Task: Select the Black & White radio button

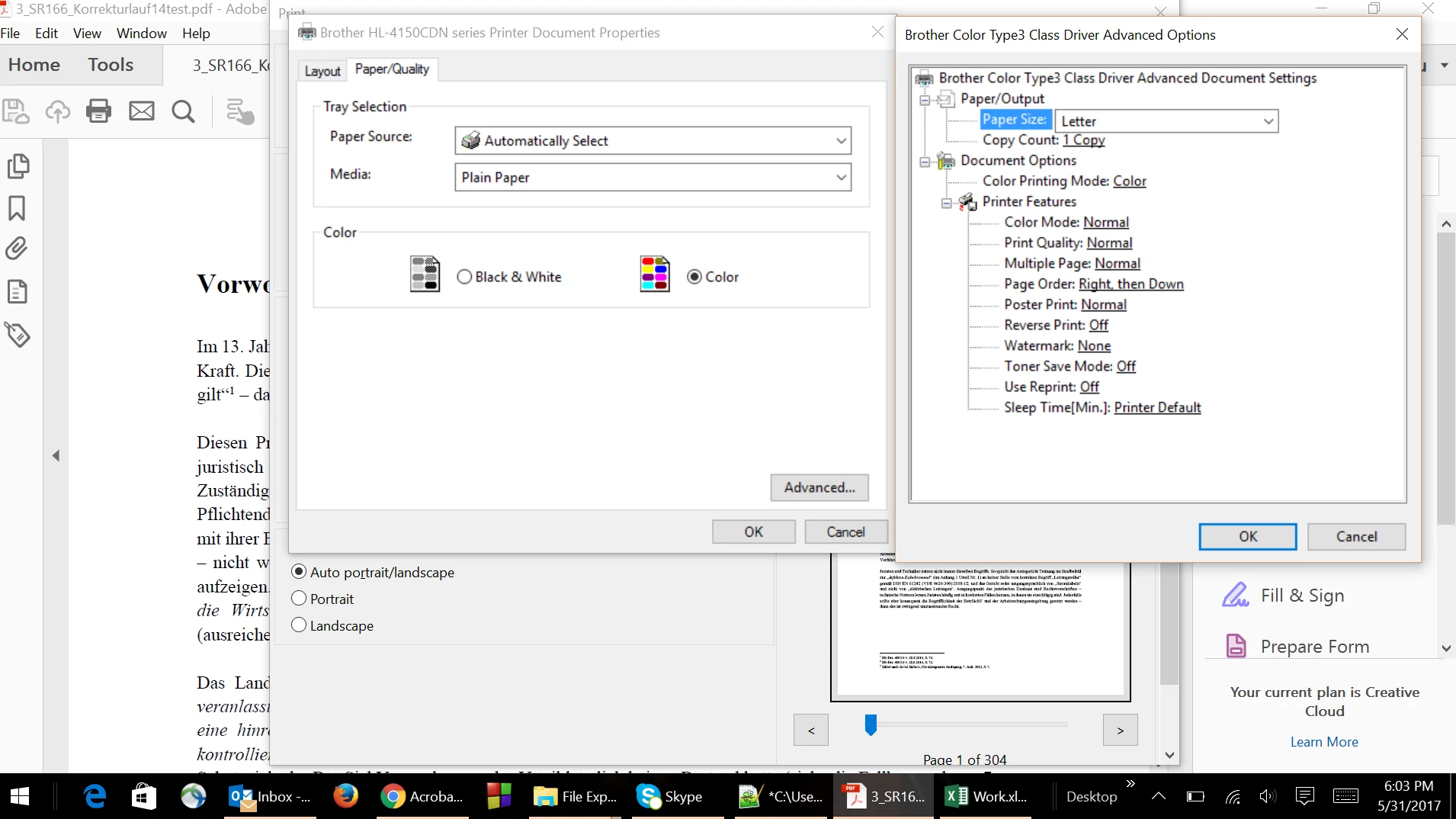Action: (464, 277)
